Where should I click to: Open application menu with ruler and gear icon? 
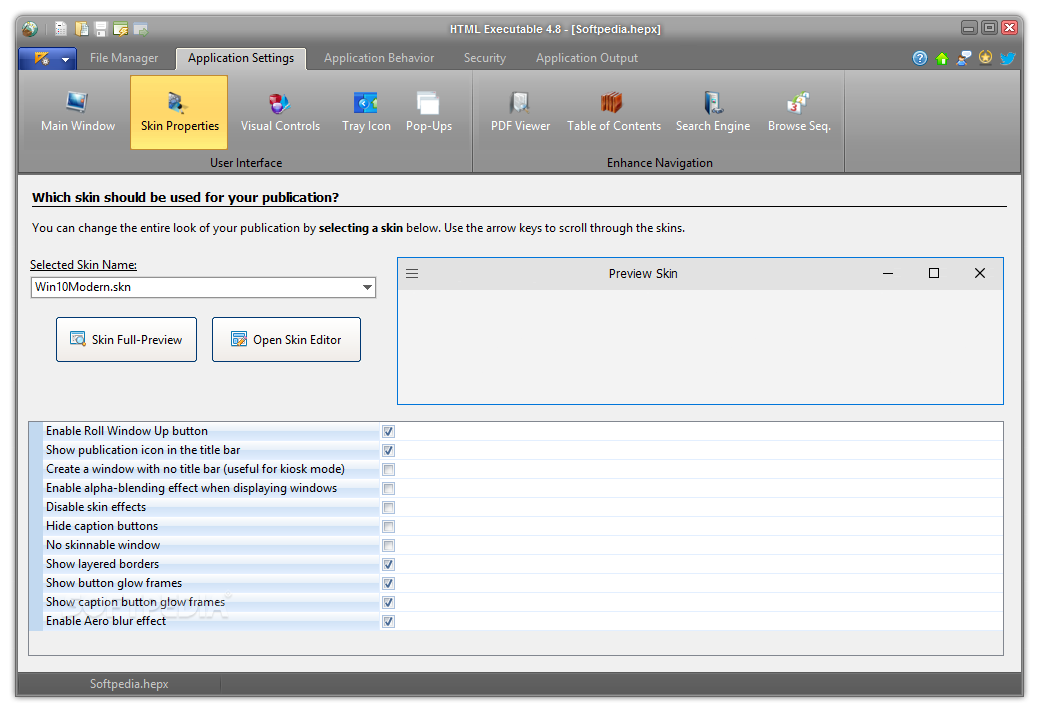pos(48,59)
